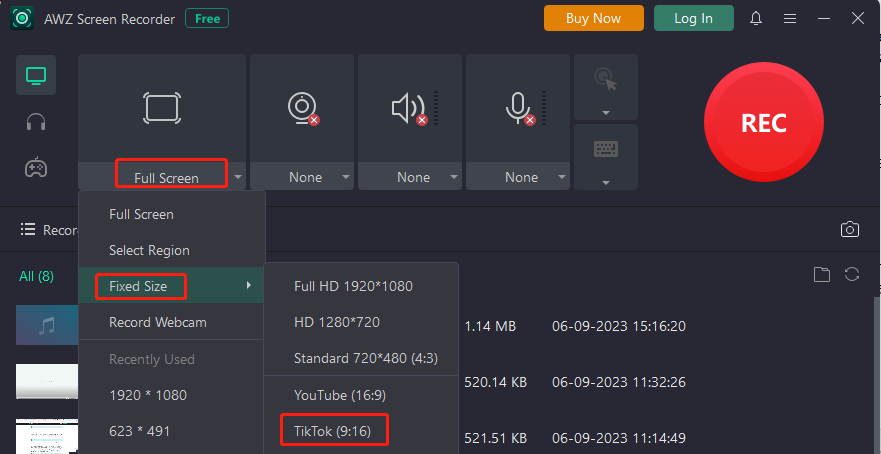
Task: Open notifications bell icon
Action: tap(756, 19)
